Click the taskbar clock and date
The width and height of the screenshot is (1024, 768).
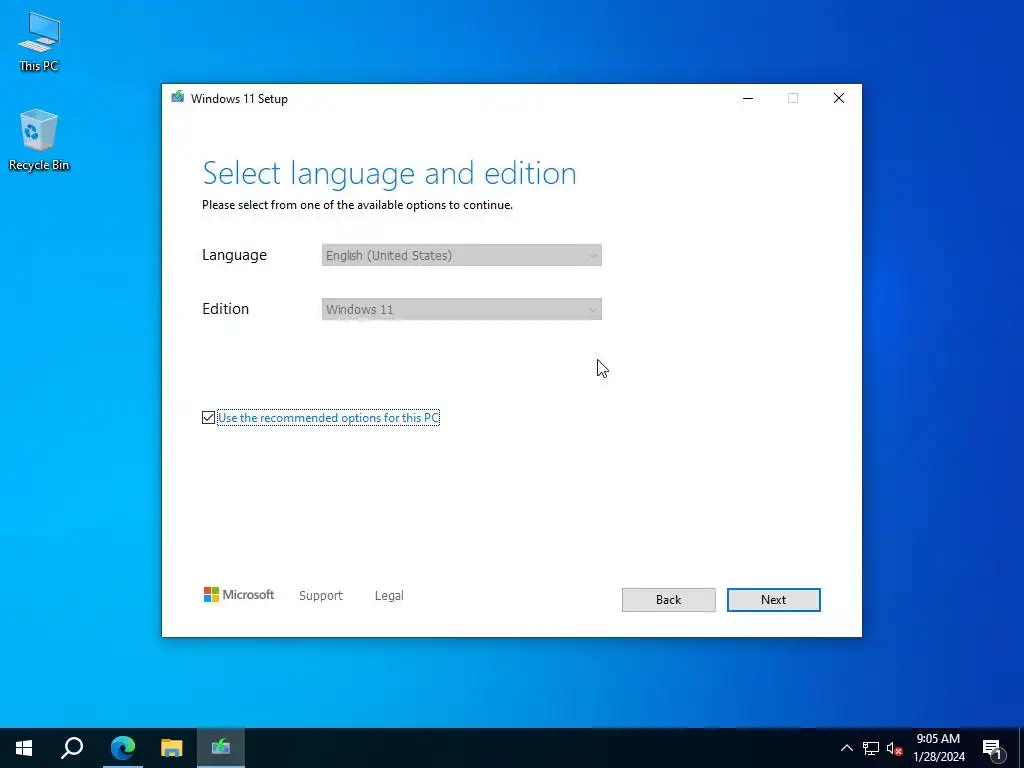point(938,748)
